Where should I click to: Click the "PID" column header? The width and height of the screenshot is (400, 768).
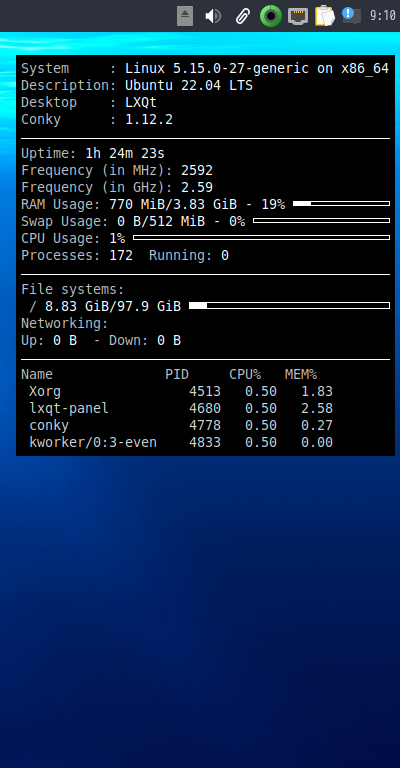point(177,374)
